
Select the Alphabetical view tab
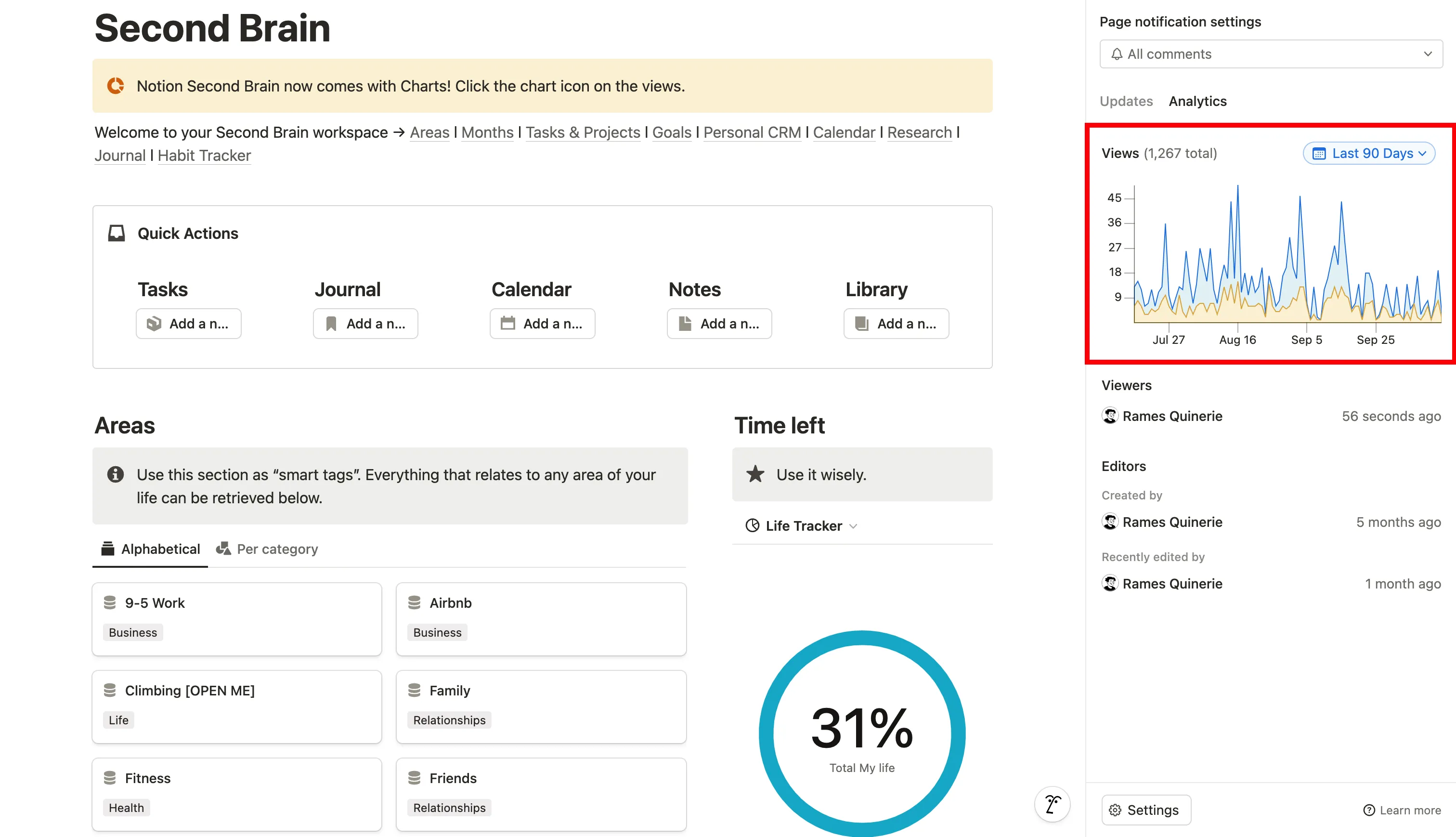point(151,549)
